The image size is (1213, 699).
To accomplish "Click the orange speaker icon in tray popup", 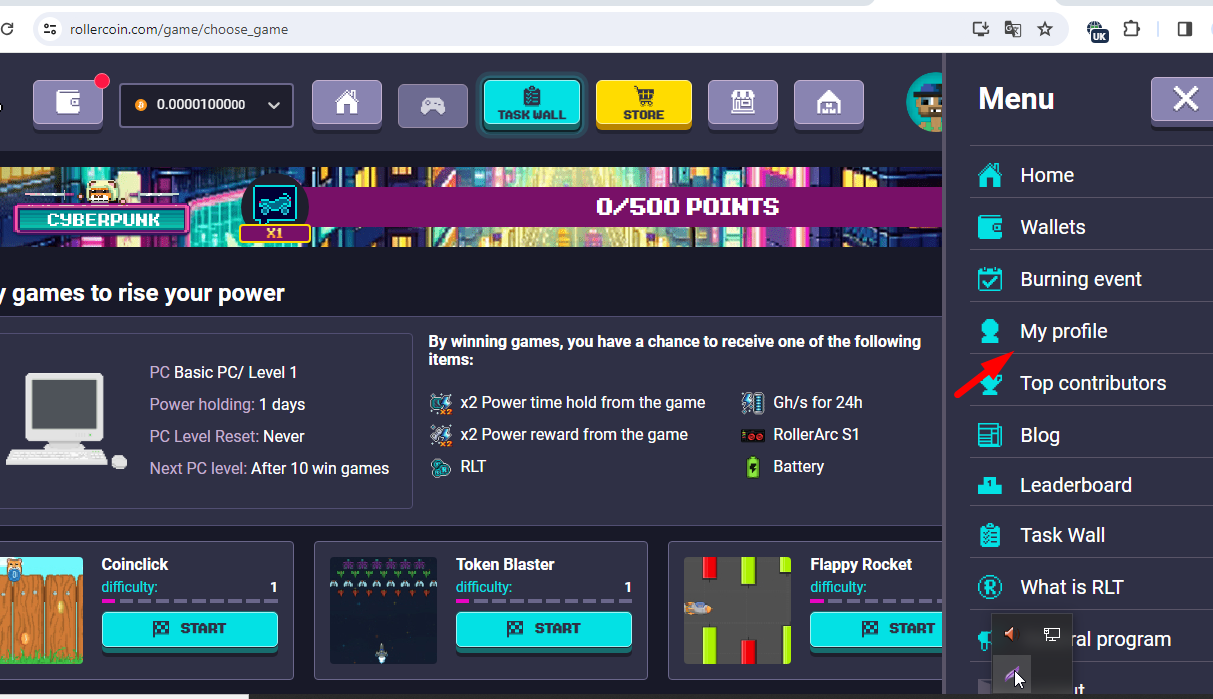I will pos(1010,634).
